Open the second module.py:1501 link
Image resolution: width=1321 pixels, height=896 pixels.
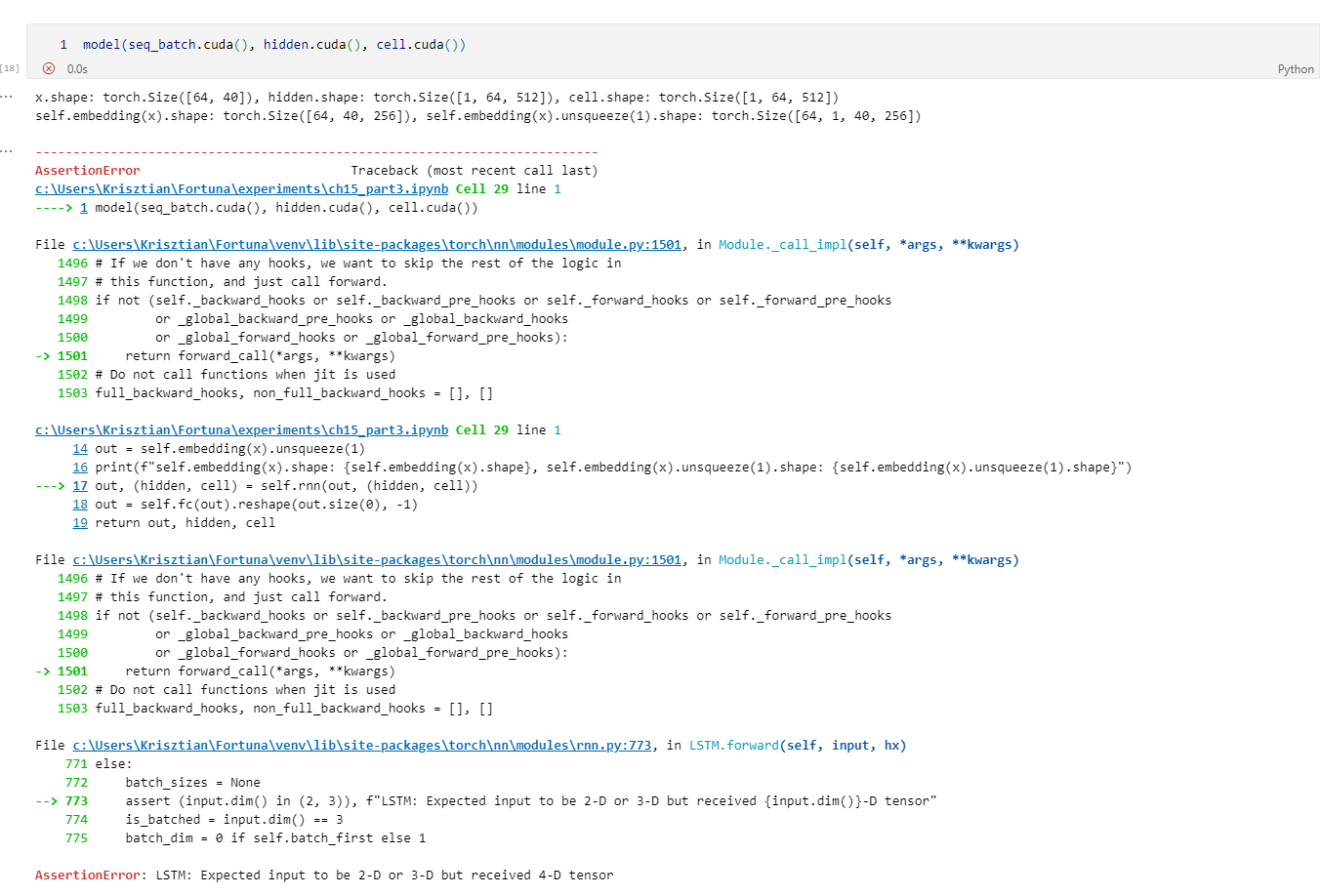[381, 559]
